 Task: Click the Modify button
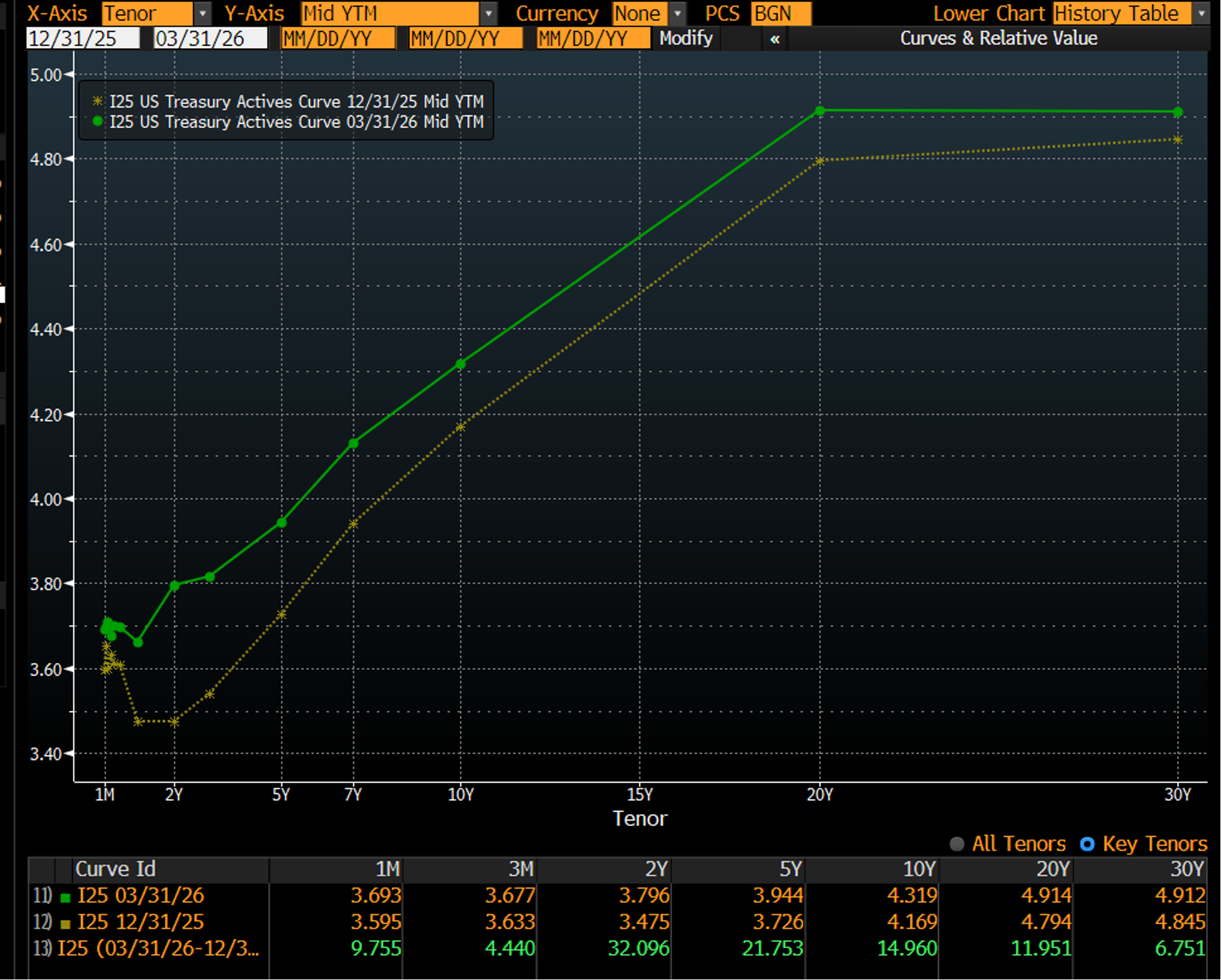click(x=686, y=39)
